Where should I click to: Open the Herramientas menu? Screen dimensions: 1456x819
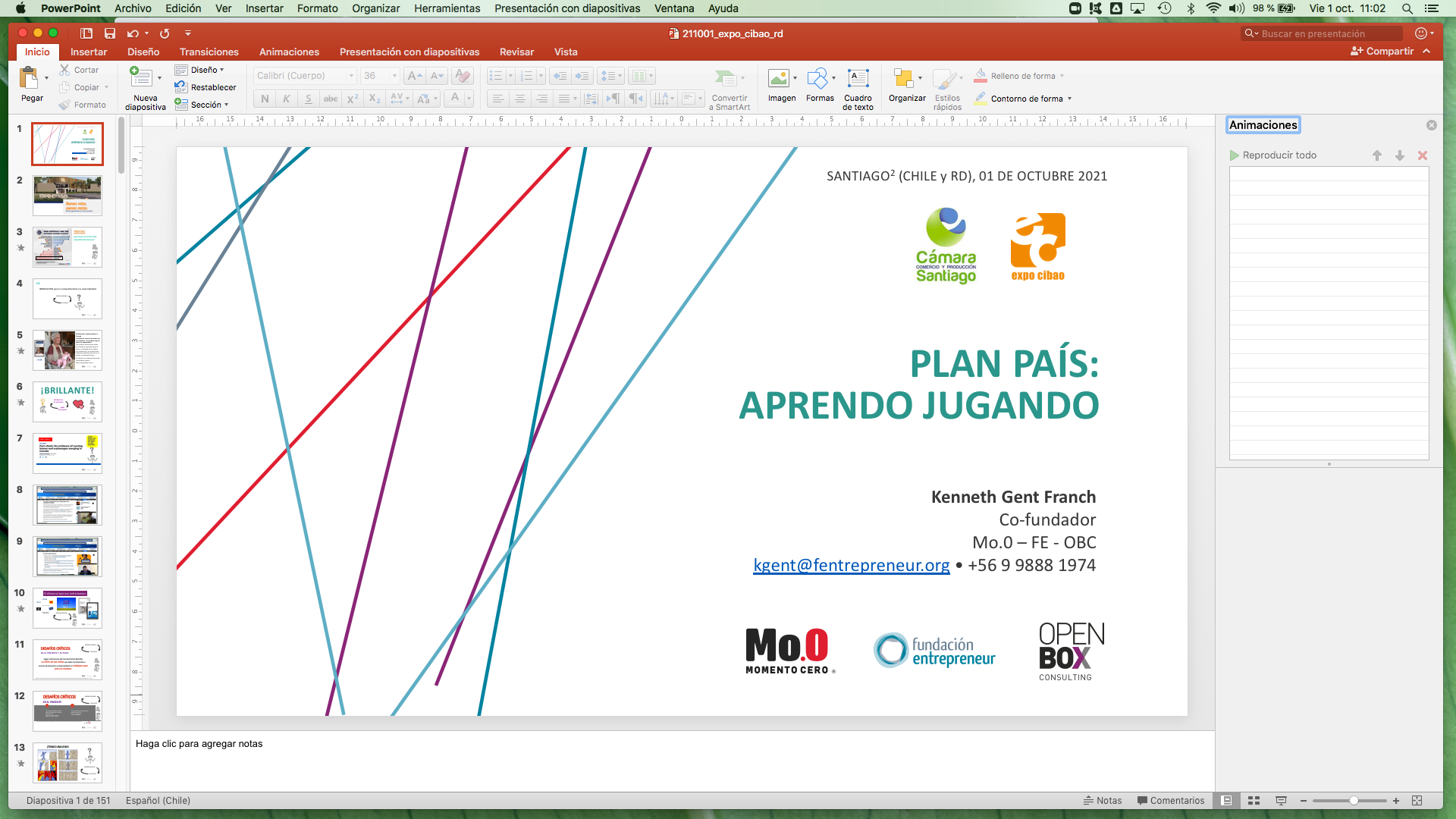(x=447, y=8)
